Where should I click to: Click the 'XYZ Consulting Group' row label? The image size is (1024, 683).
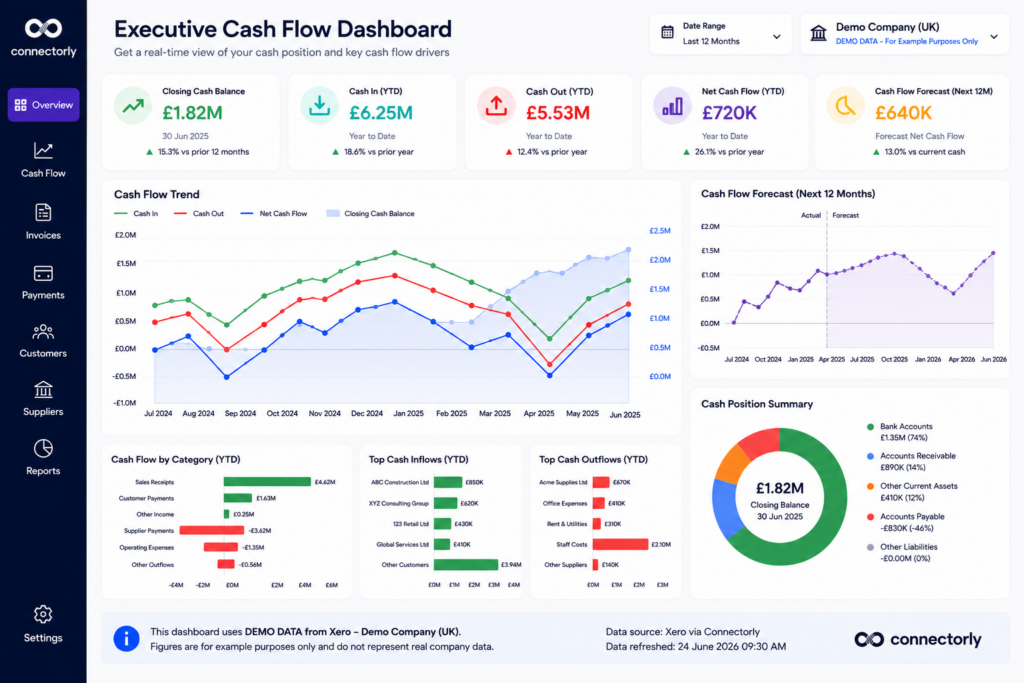pyautogui.click(x=398, y=503)
